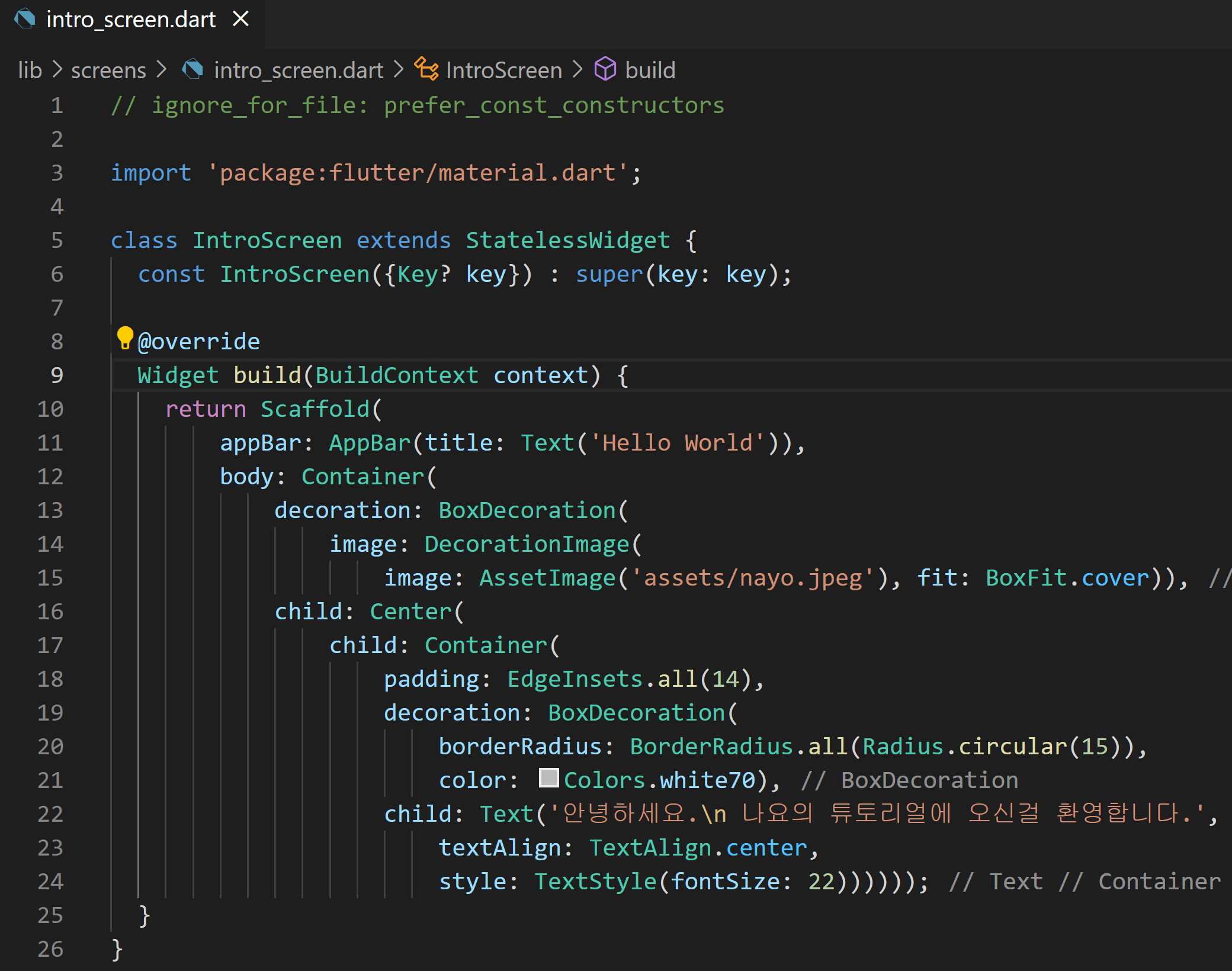
Task: Click the IntroScreen class symbol icon
Action: (426, 69)
